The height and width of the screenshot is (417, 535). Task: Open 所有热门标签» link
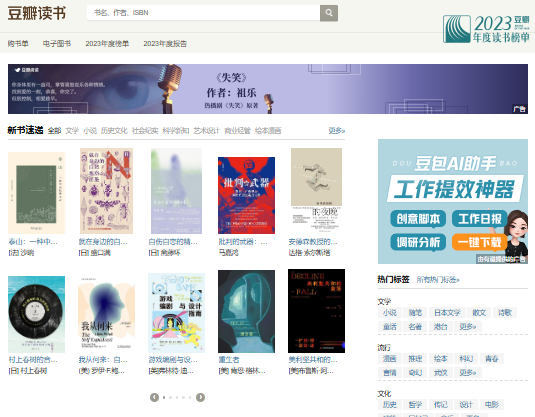point(438,280)
